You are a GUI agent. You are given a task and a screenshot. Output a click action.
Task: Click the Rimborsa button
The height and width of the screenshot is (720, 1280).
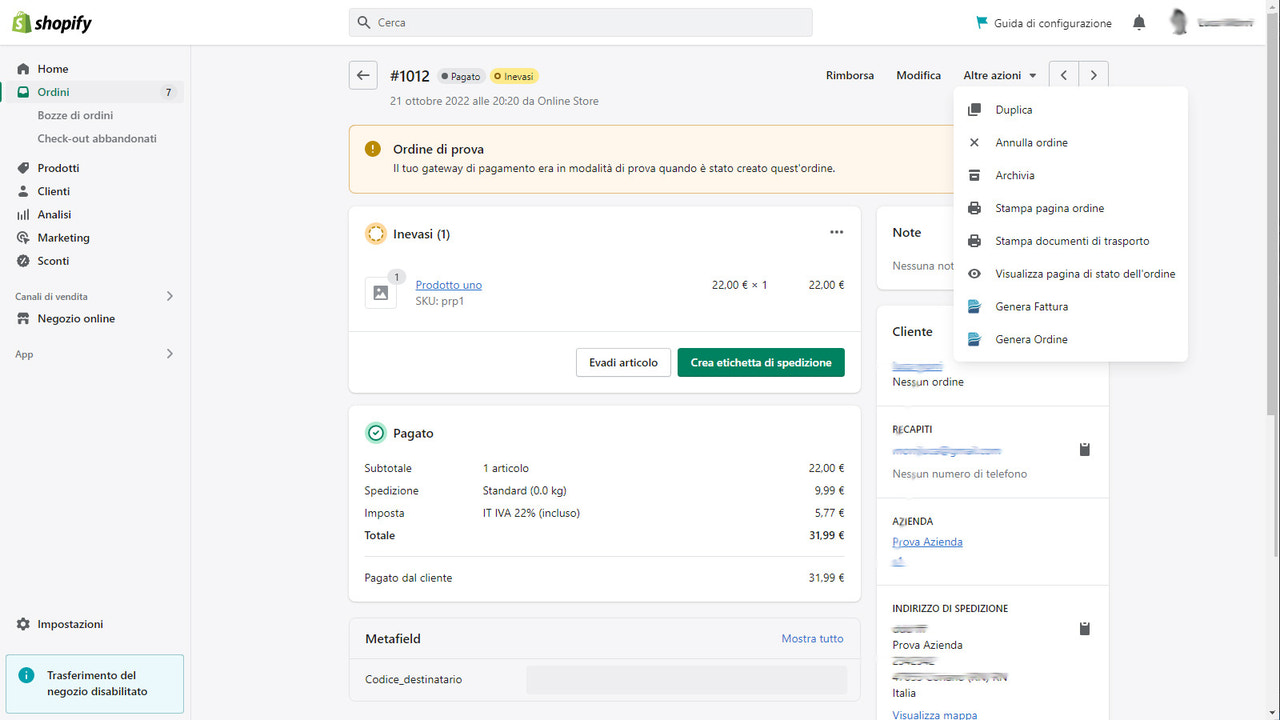click(850, 75)
